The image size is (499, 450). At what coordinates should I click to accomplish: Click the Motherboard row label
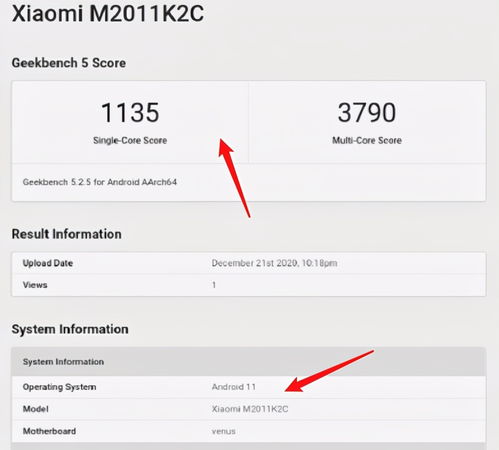[x=49, y=431]
